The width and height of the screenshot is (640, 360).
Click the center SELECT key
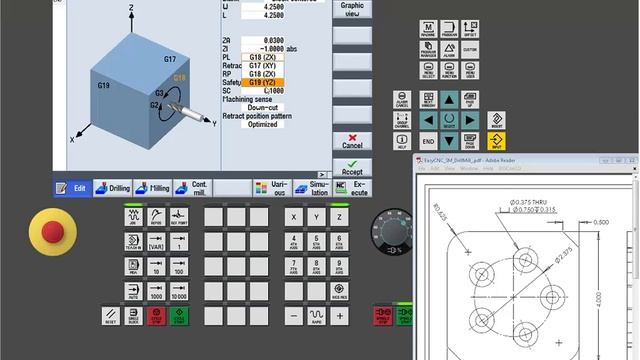[x=449, y=120]
